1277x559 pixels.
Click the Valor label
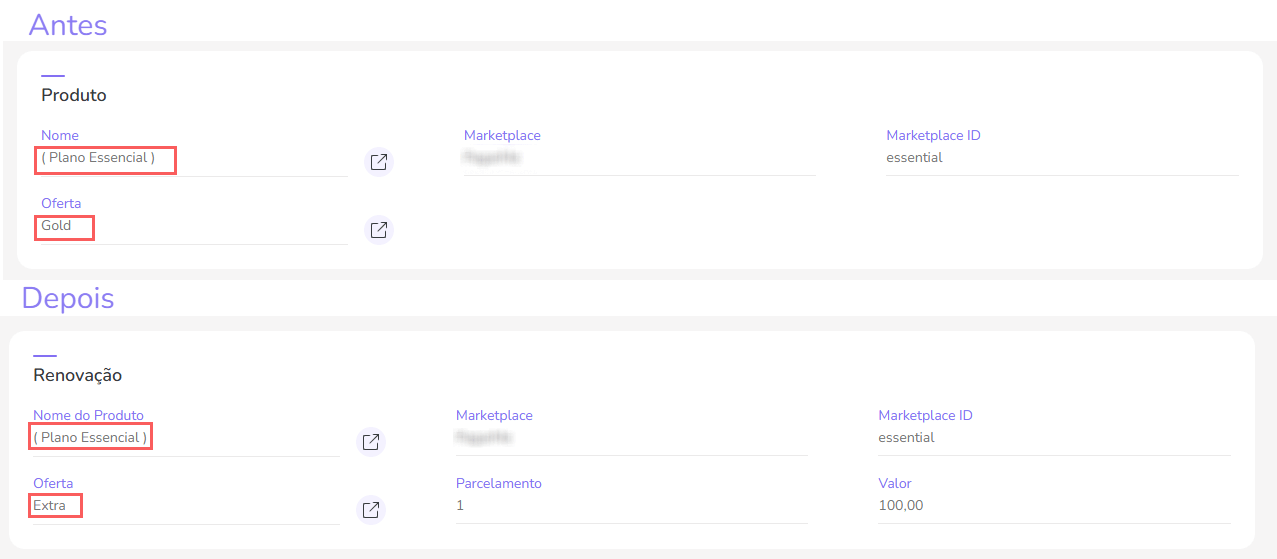click(x=894, y=484)
